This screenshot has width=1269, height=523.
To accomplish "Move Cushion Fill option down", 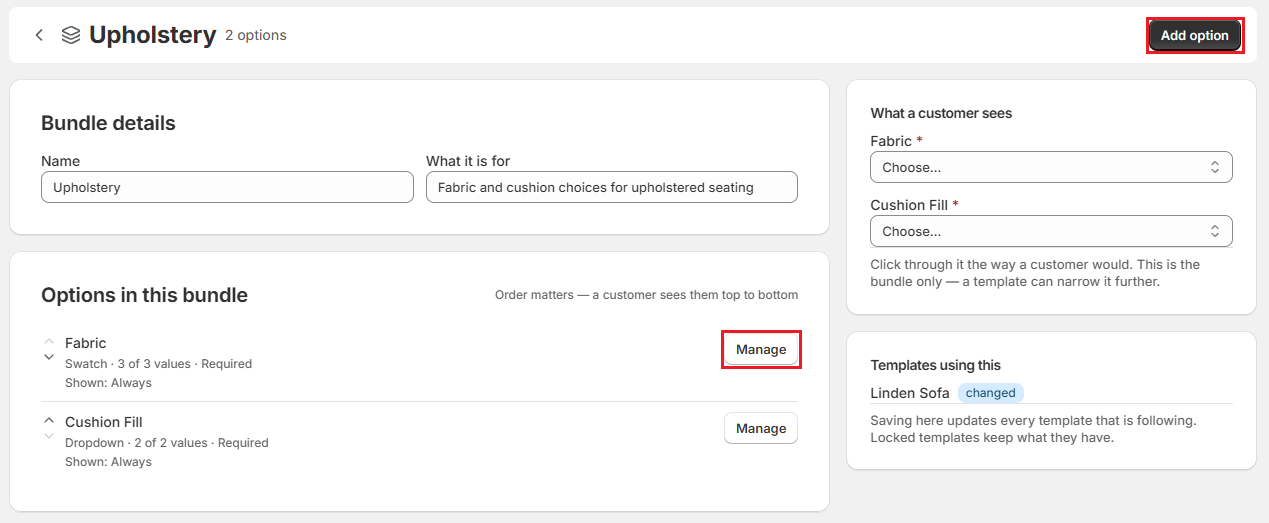I will tap(49, 436).
